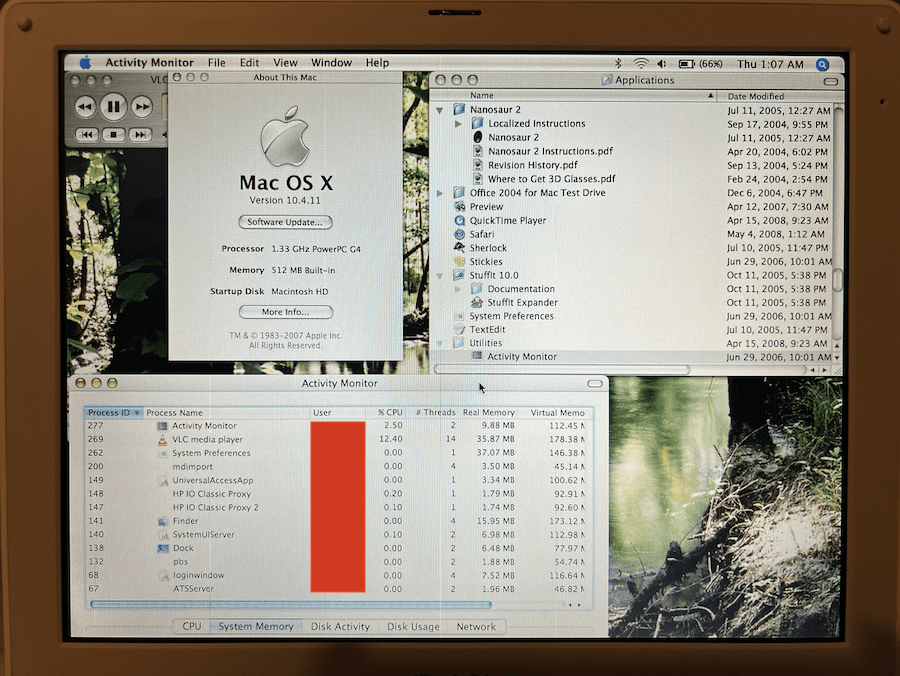900x676 pixels.
Task: Select Localized Instructions folder icon
Action: pos(477,123)
